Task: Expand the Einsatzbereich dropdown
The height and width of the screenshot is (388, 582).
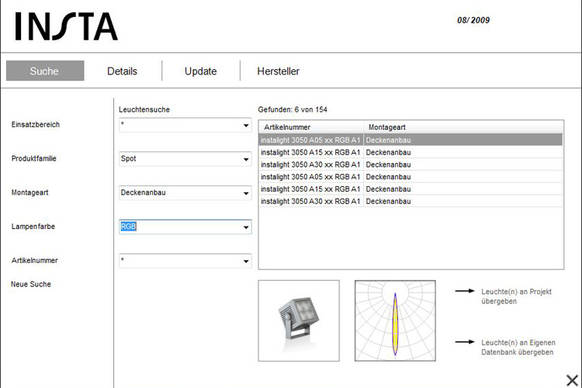Action: click(246, 125)
